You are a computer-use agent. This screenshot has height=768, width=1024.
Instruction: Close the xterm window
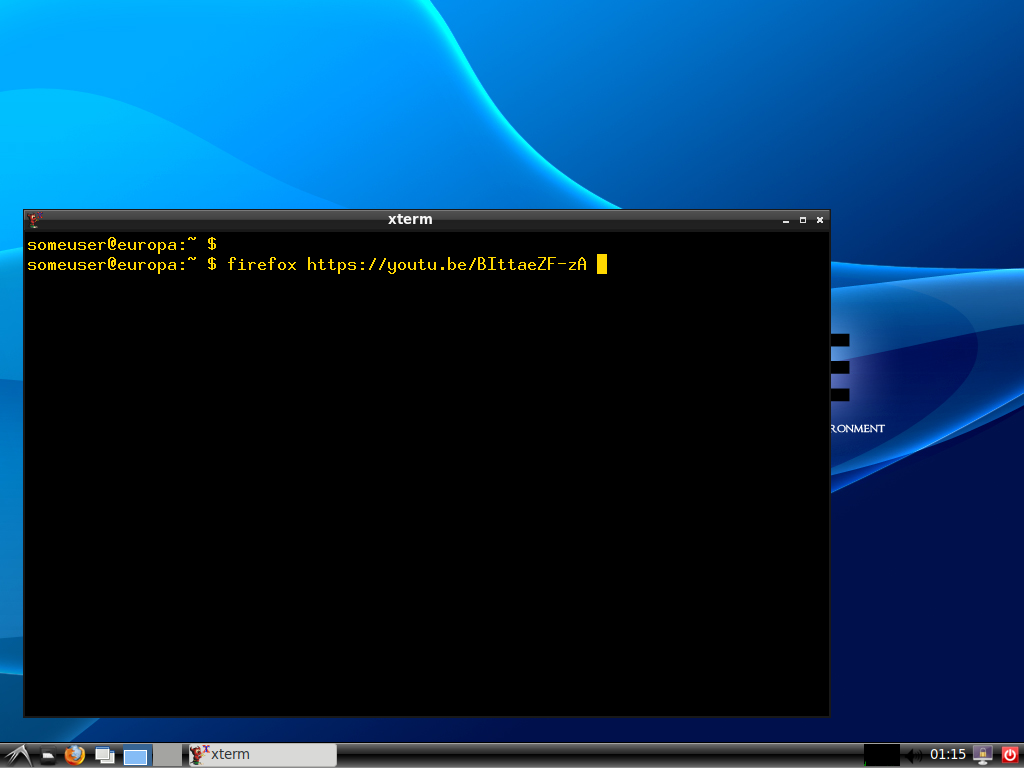pyautogui.click(x=820, y=220)
